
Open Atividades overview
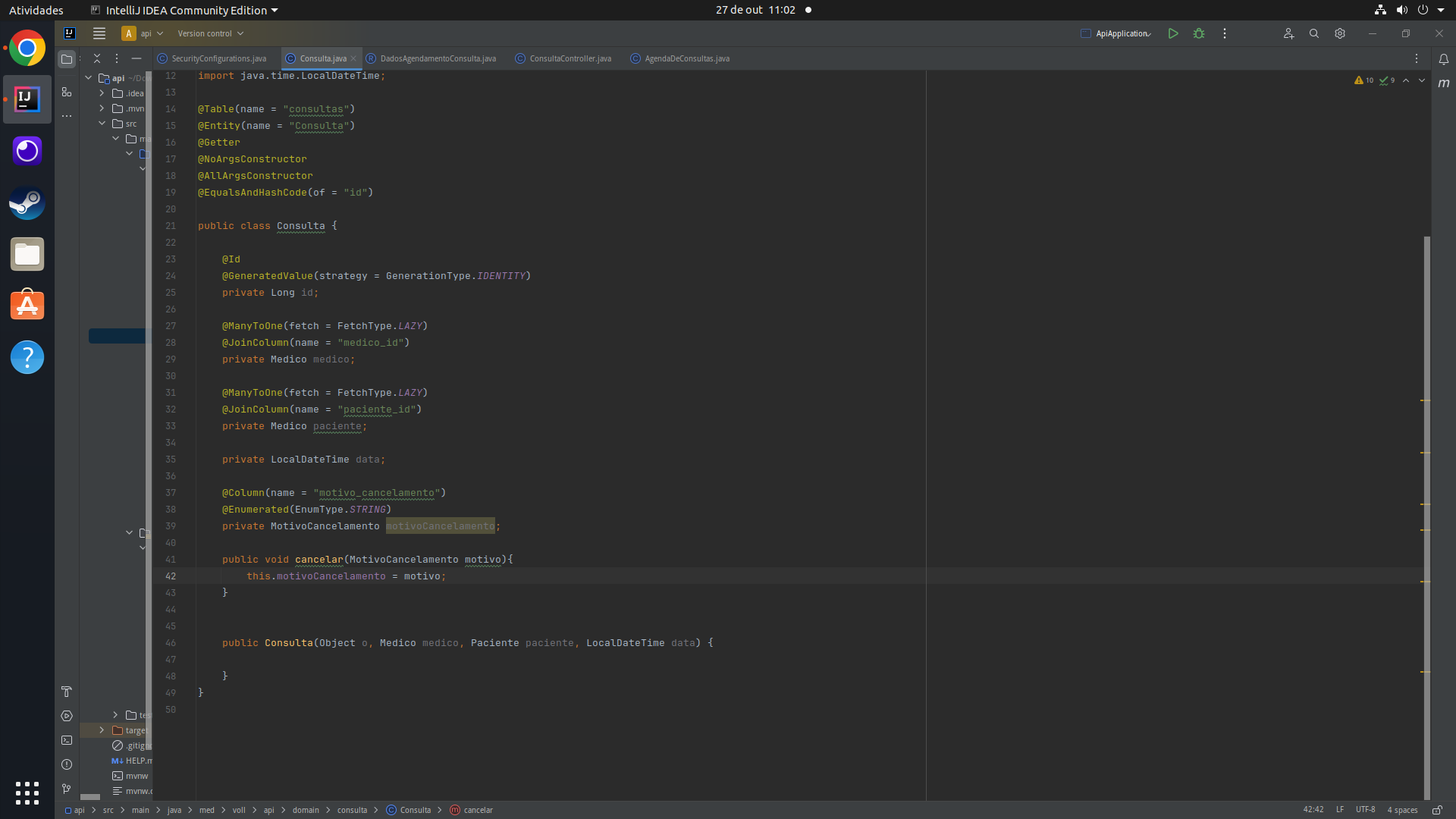36,10
